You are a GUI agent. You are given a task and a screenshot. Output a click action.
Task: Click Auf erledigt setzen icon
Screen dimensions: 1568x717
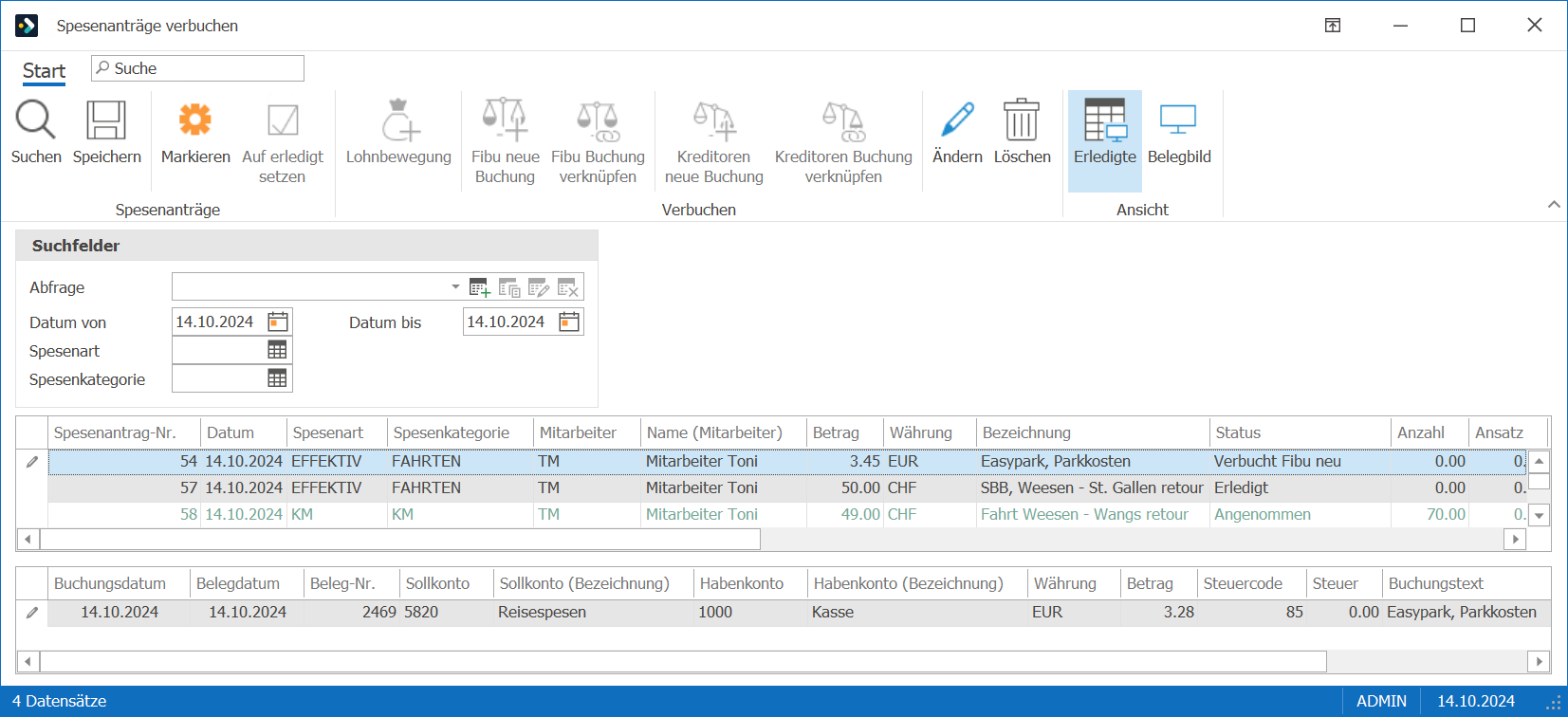coord(283,120)
